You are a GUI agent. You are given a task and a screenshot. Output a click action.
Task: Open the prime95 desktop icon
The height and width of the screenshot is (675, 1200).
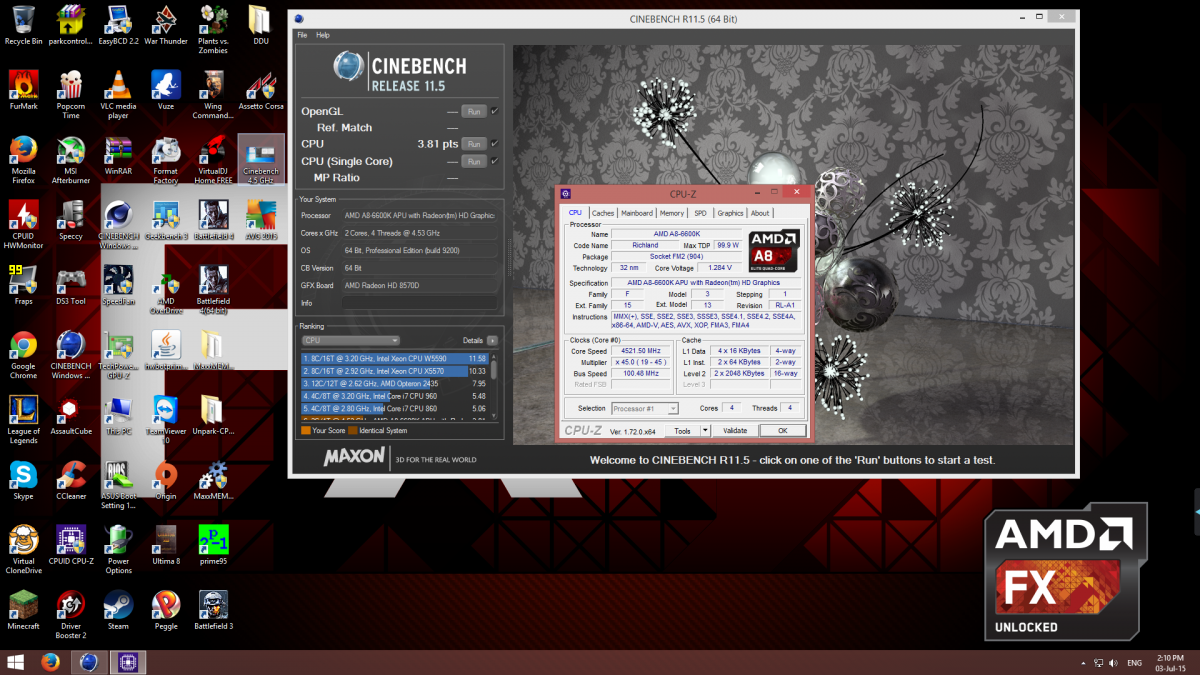(x=213, y=545)
